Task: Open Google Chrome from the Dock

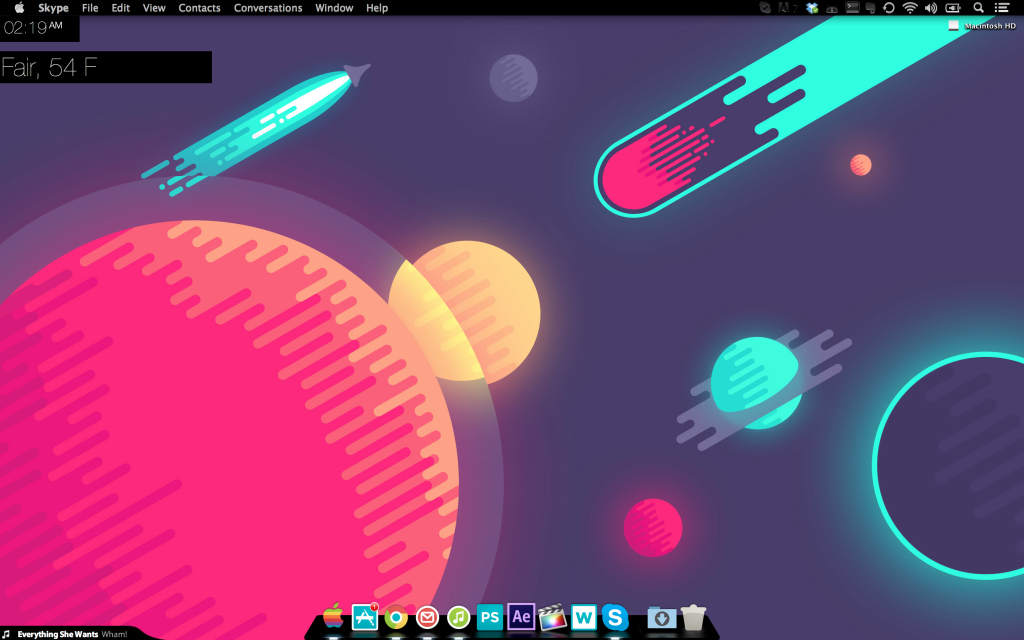Action: click(x=396, y=617)
